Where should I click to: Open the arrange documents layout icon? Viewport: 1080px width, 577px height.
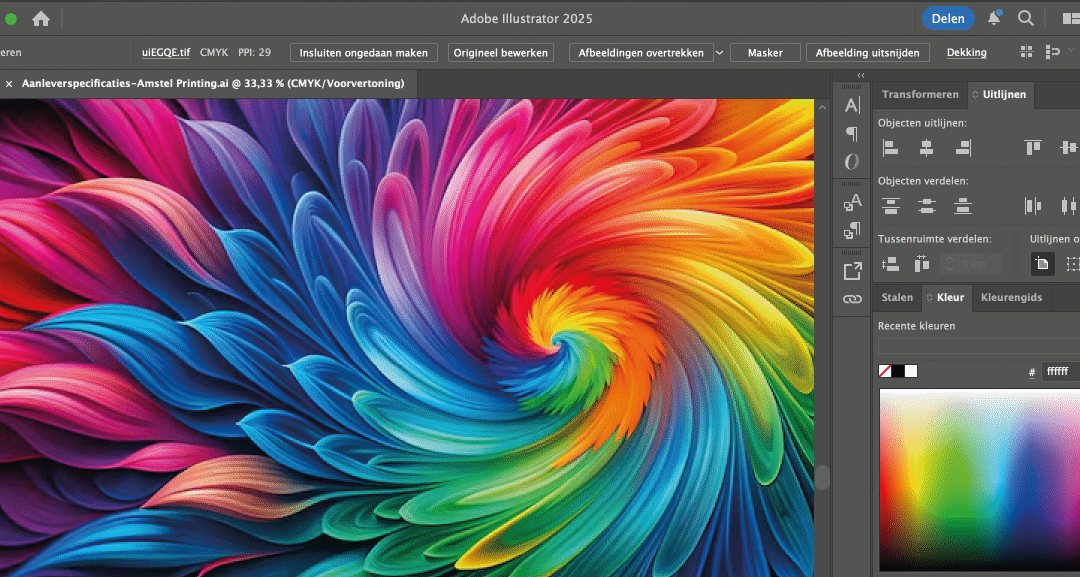coord(1072,19)
